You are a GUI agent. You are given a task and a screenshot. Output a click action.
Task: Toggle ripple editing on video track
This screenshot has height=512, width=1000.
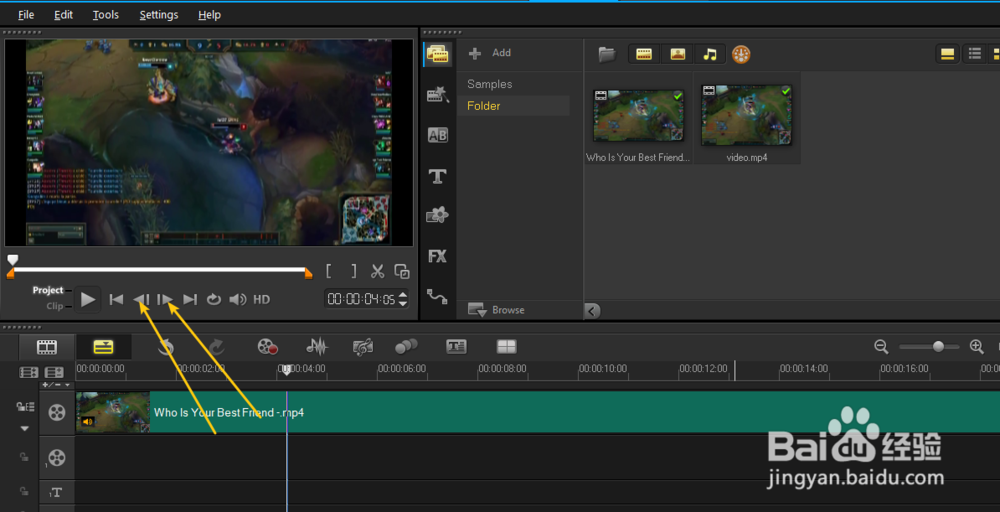(x=25, y=407)
